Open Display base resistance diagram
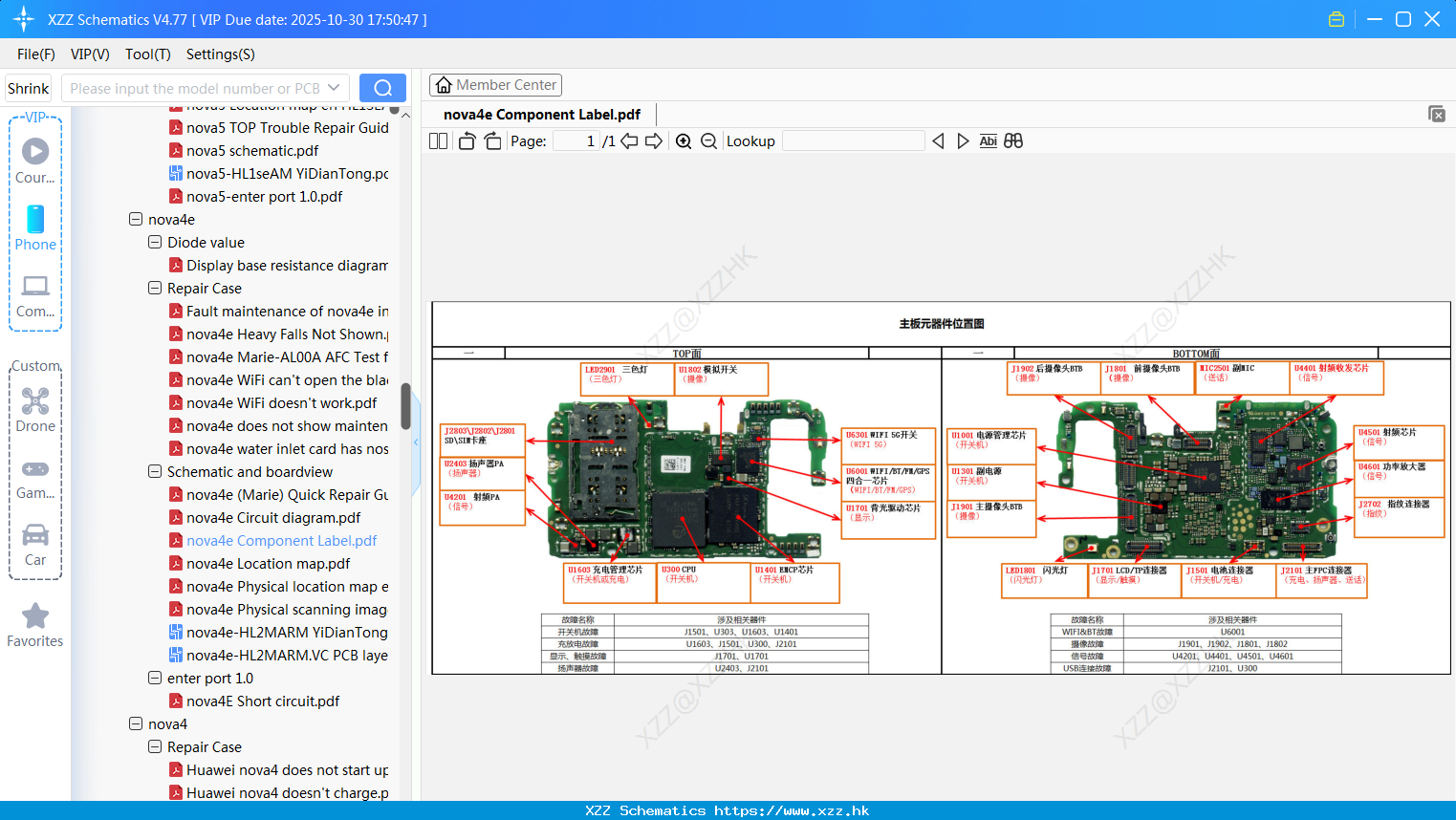 pos(287,265)
